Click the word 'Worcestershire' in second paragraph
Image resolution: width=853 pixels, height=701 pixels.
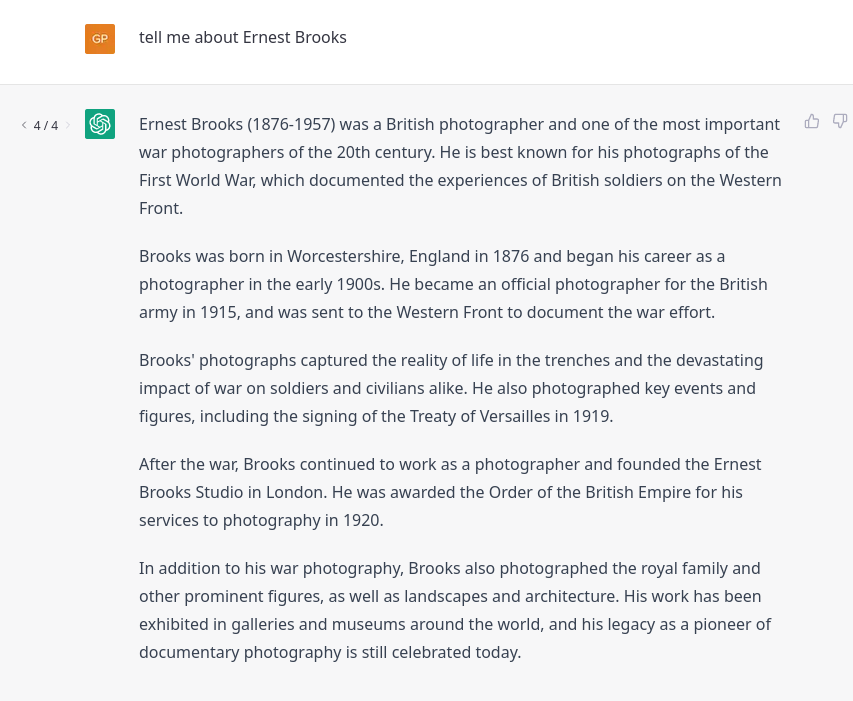(x=342, y=256)
